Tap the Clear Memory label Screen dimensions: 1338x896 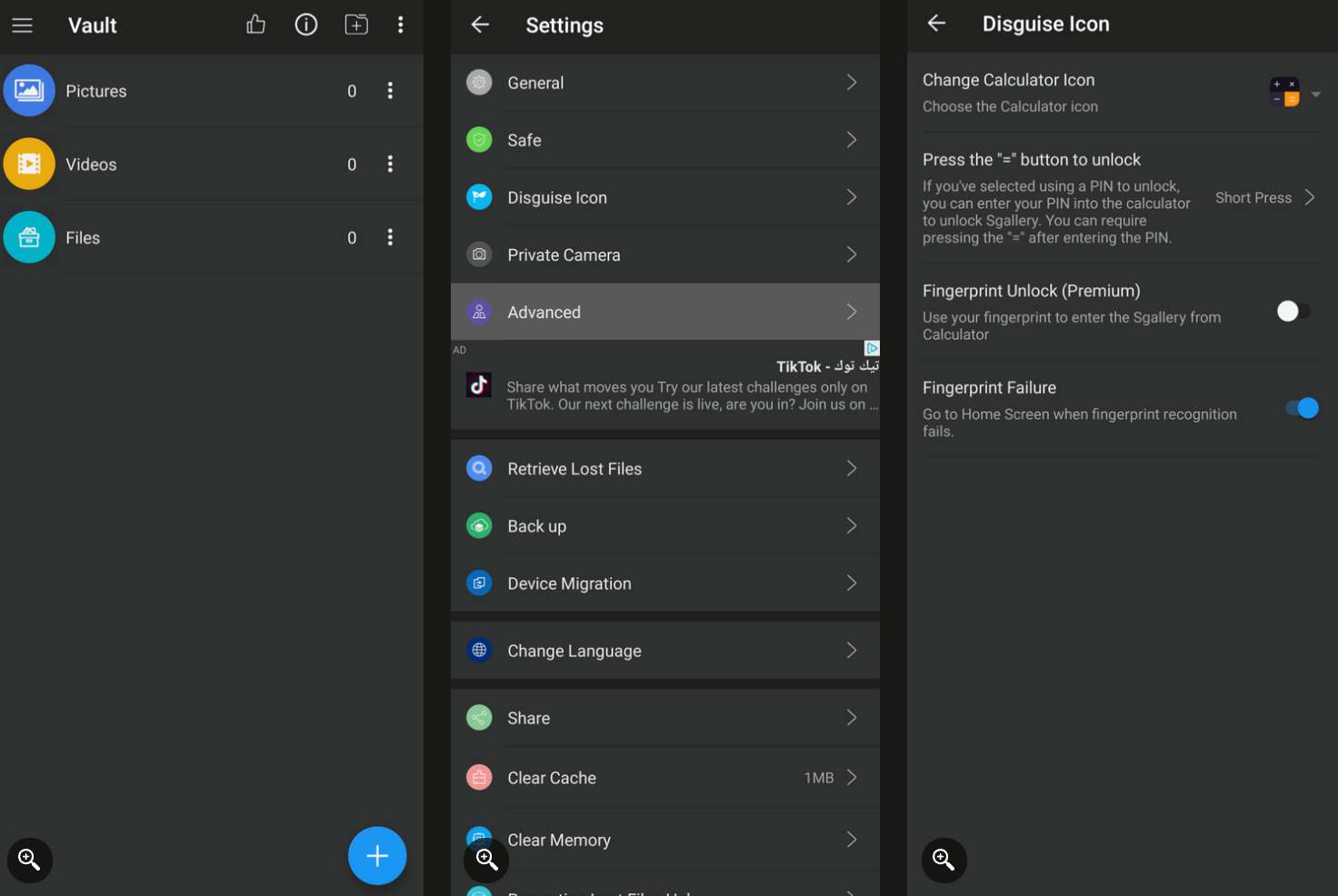click(x=559, y=840)
